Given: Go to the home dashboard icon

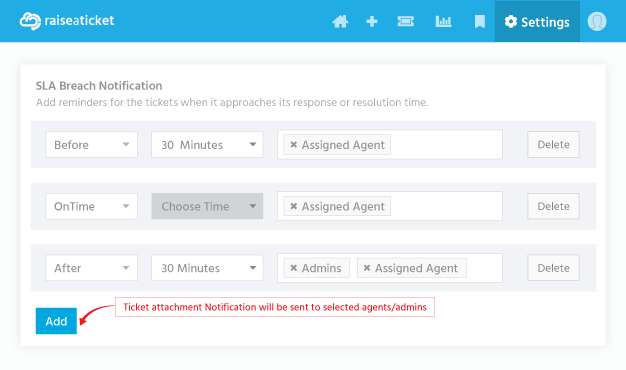Looking at the screenshot, I should click(x=340, y=21).
